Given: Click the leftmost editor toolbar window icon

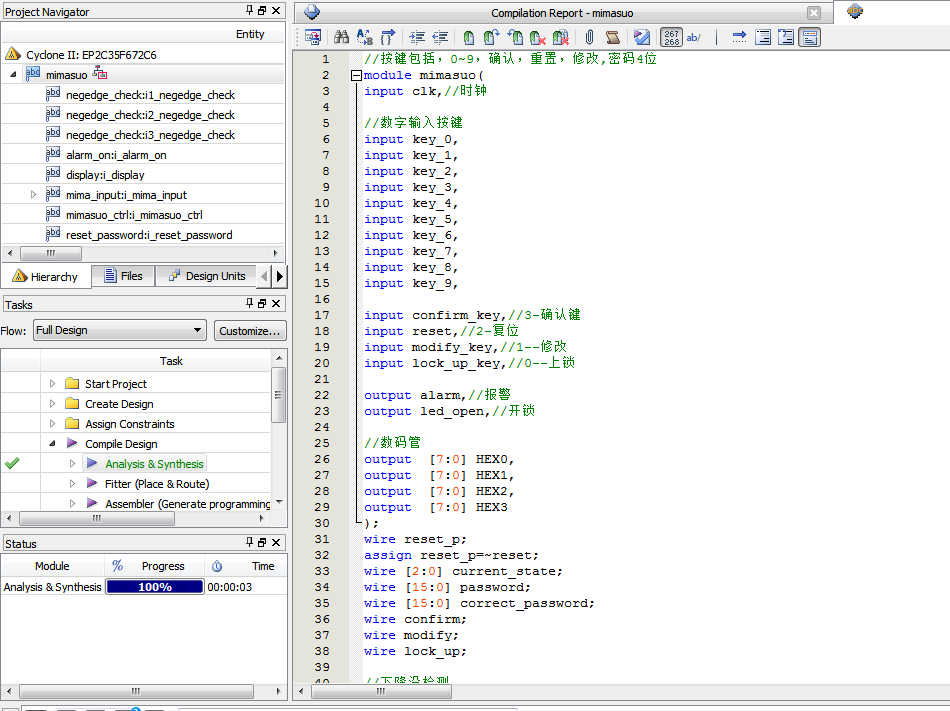Looking at the screenshot, I should pyautogui.click(x=313, y=38).
